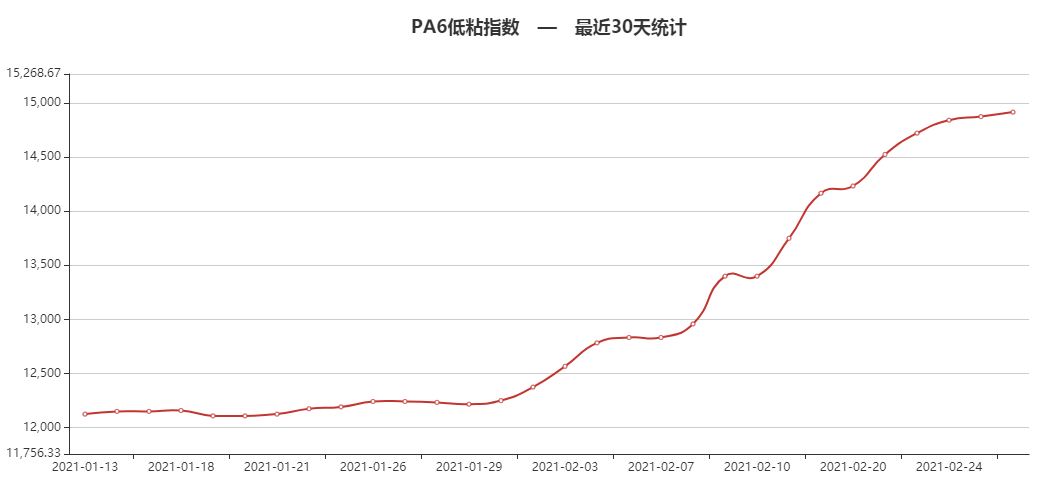Click the 2021-01-29 date label
This screenshot has height=491, width=1039.
point(469,466)
